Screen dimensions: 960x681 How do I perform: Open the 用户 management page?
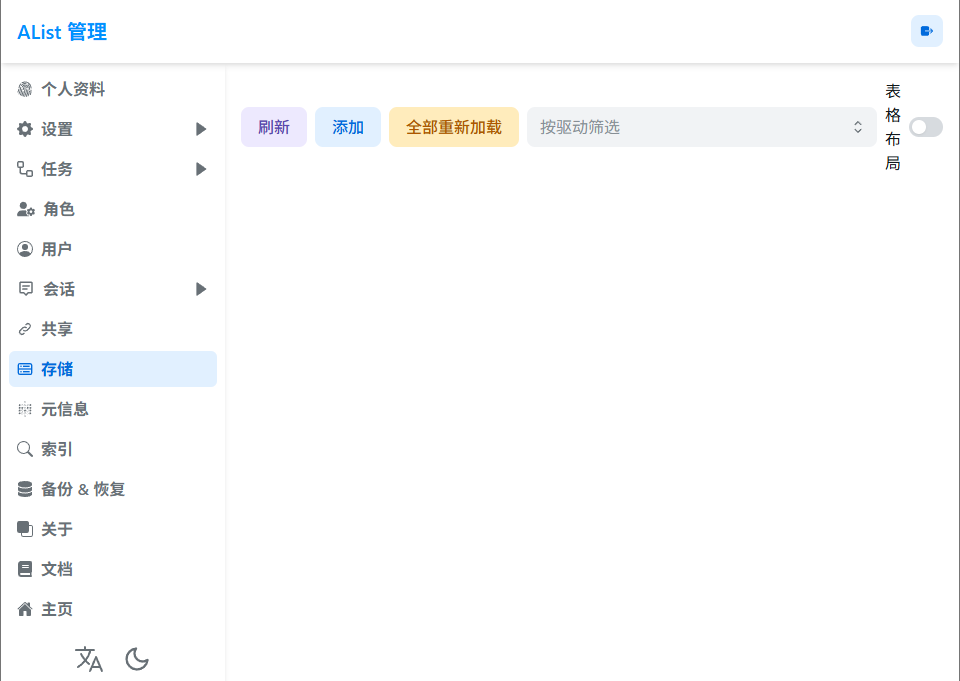(113, 249)
